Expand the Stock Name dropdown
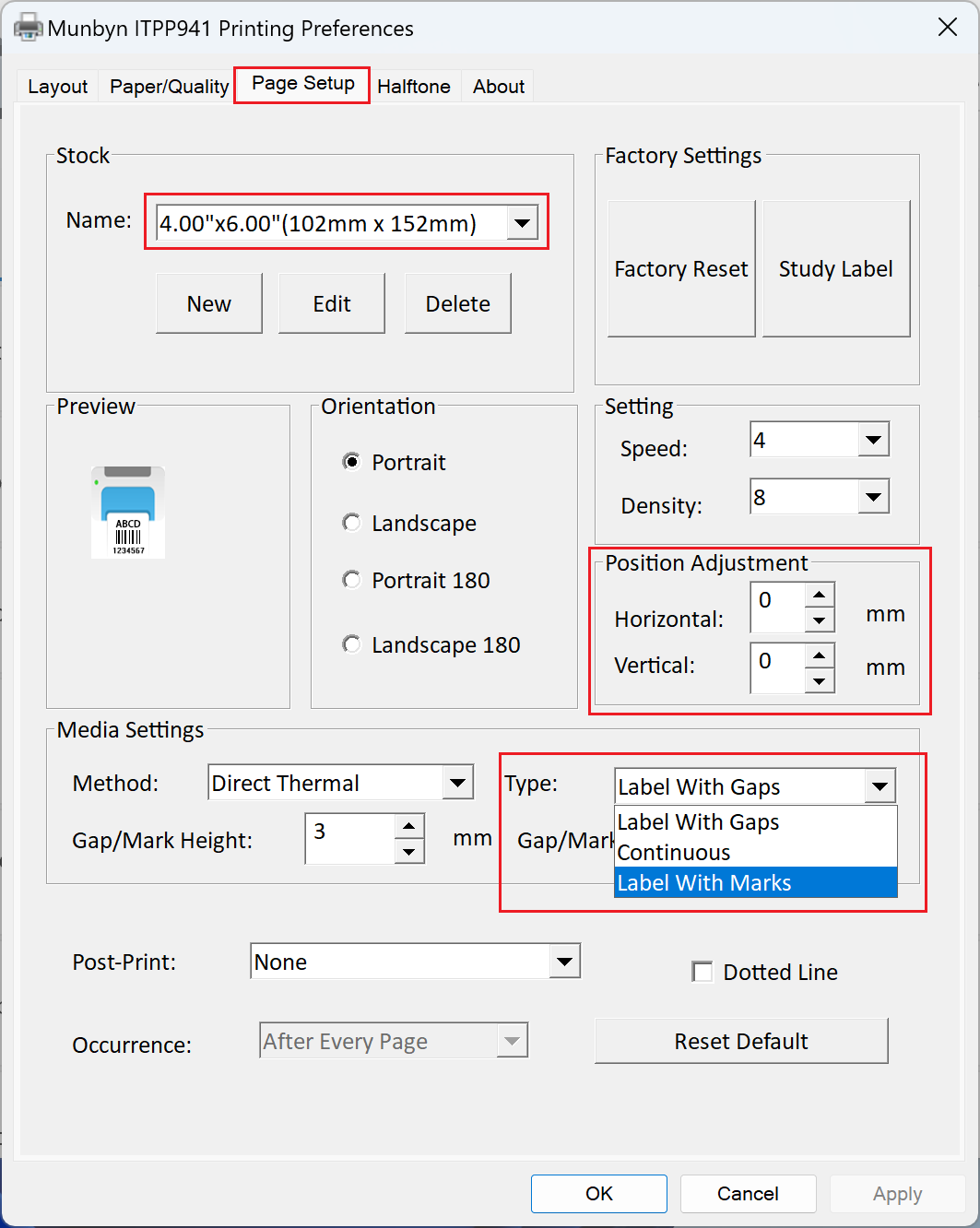Image resolution: width=980 pixels, height=1228 pixels. click(x=522, y=223)
